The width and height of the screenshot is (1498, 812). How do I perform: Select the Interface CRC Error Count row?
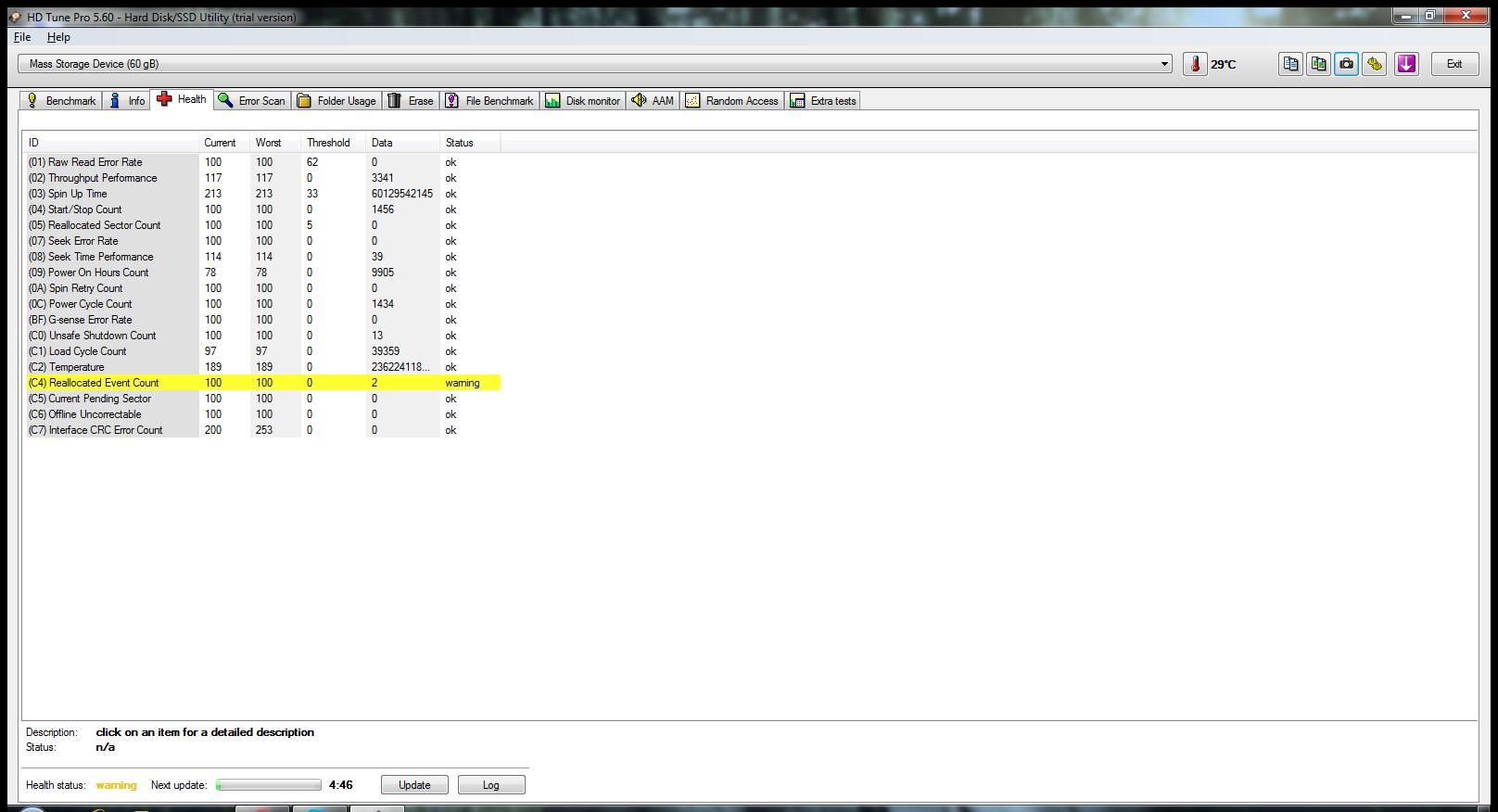pos(263,430)
